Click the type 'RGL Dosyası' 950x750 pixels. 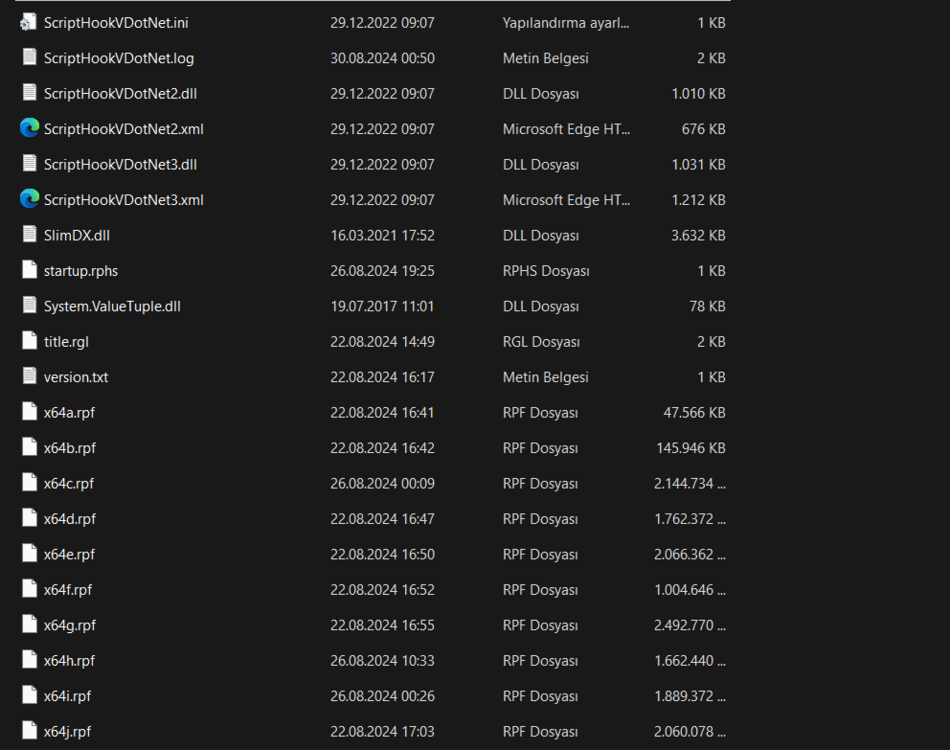[541, 342]
